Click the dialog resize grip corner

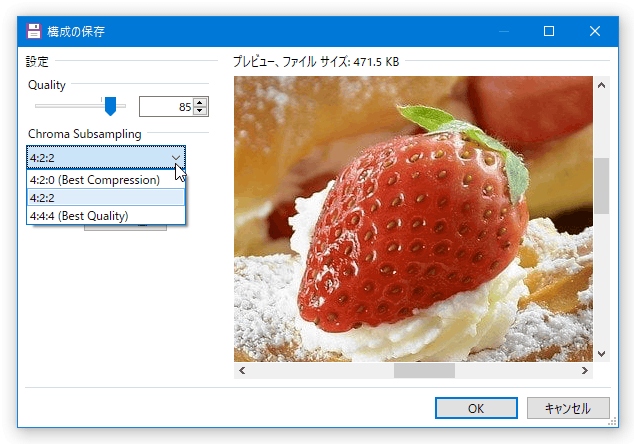click(613, 422)
